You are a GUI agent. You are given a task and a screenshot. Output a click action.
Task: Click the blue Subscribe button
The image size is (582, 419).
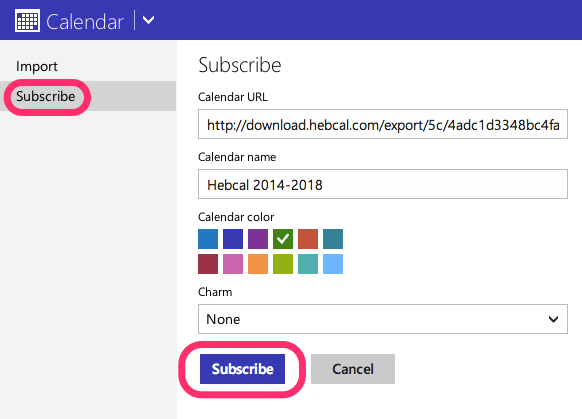coord(242,369)
